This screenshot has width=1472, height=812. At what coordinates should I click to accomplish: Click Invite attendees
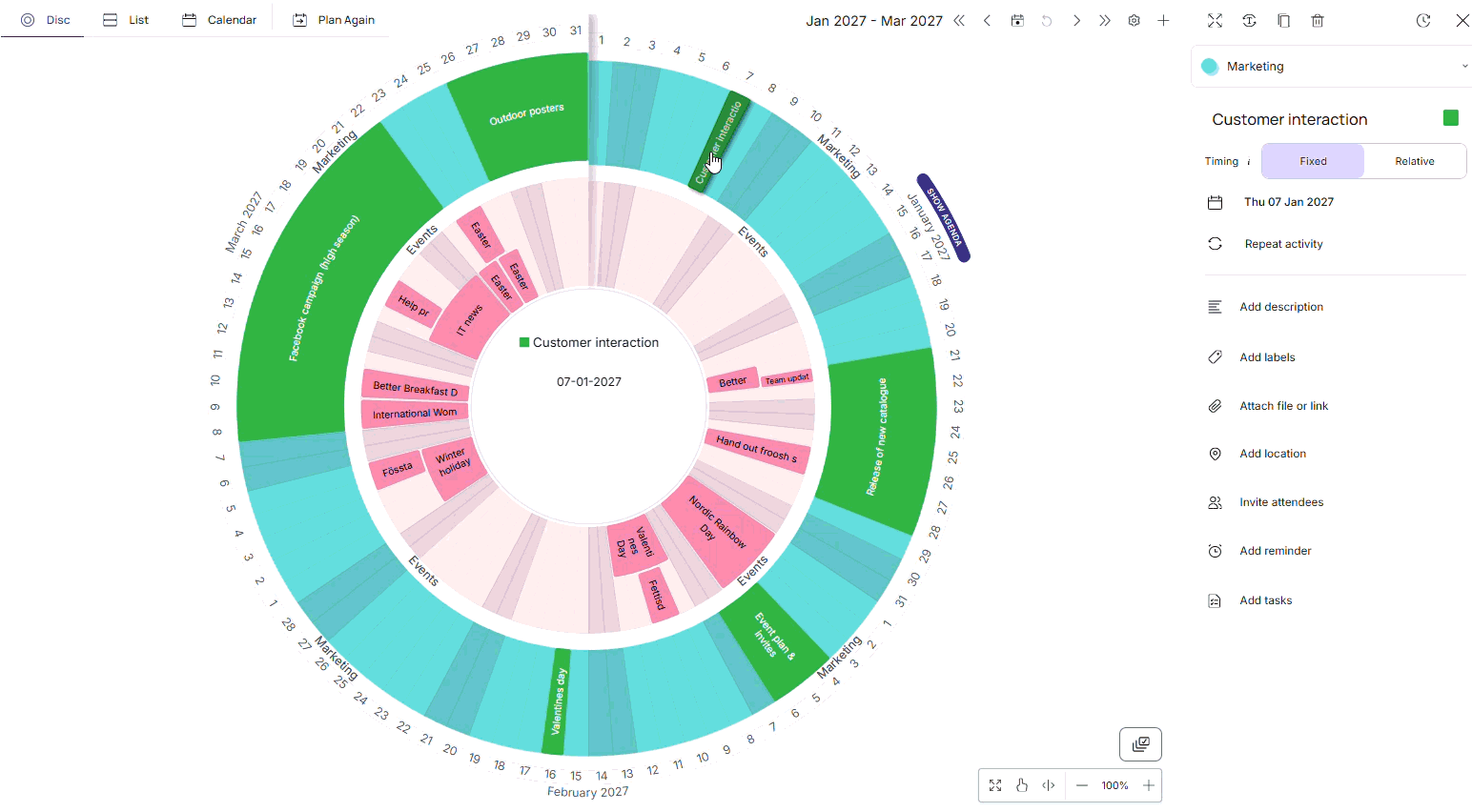[x=1281, y=502]
